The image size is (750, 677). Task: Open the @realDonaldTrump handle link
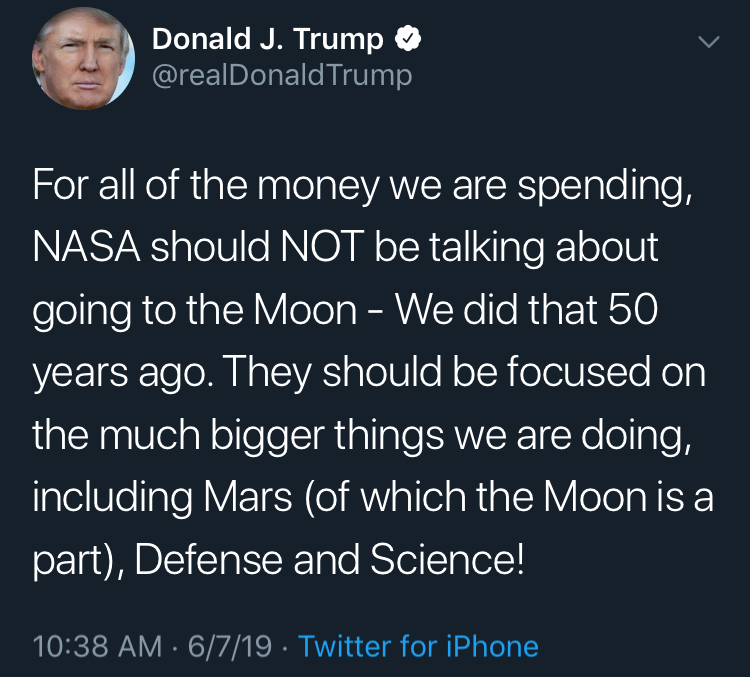click(281, 76)
